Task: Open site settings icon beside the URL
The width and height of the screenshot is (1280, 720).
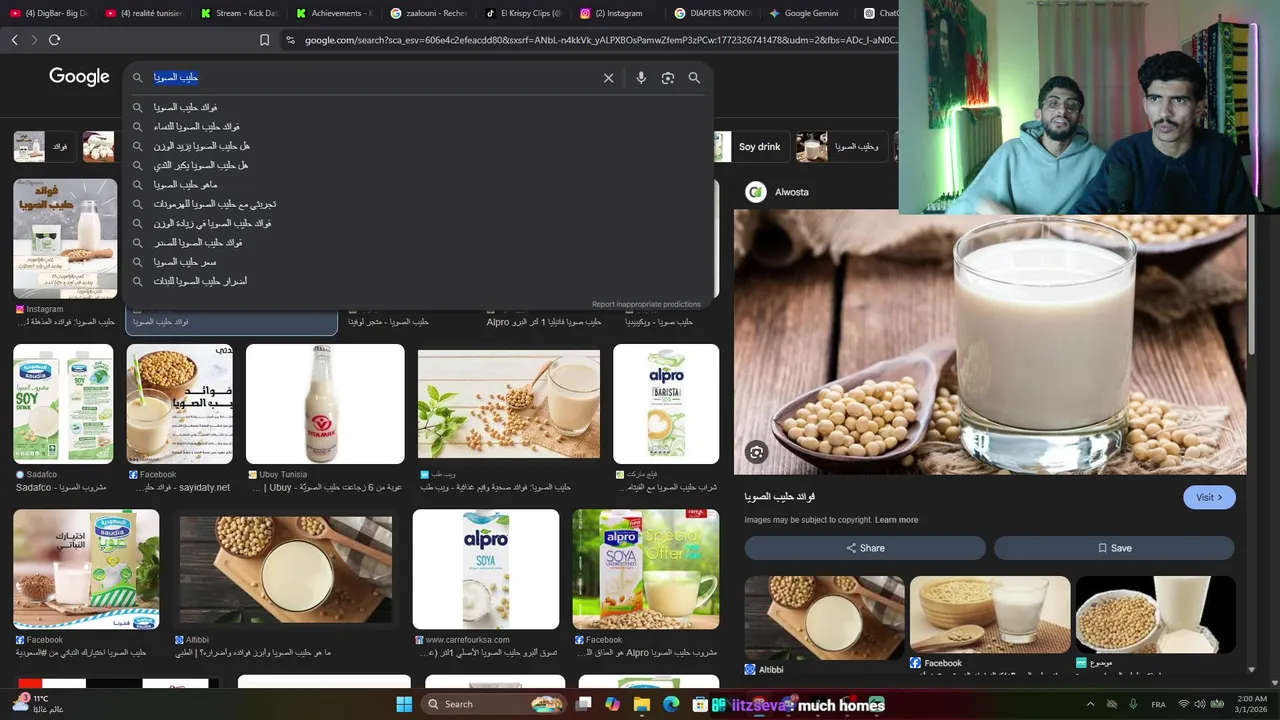Action: 290,40
